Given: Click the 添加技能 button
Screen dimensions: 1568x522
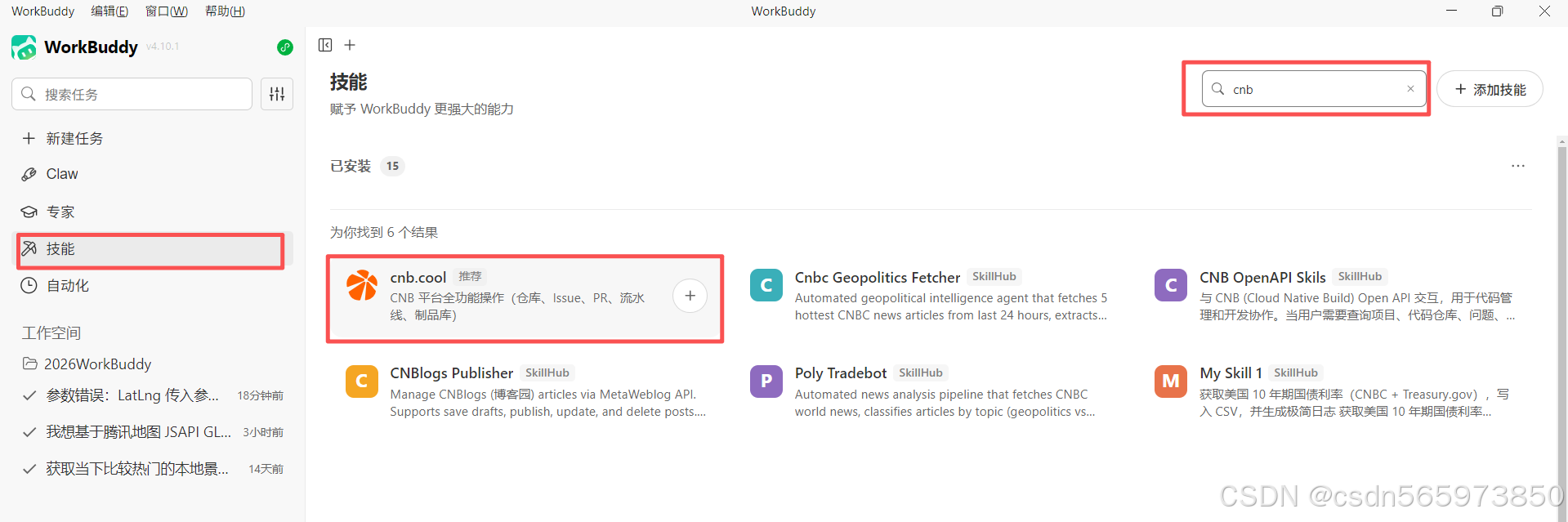Looking at the screenshot, I should point(1490,89).
